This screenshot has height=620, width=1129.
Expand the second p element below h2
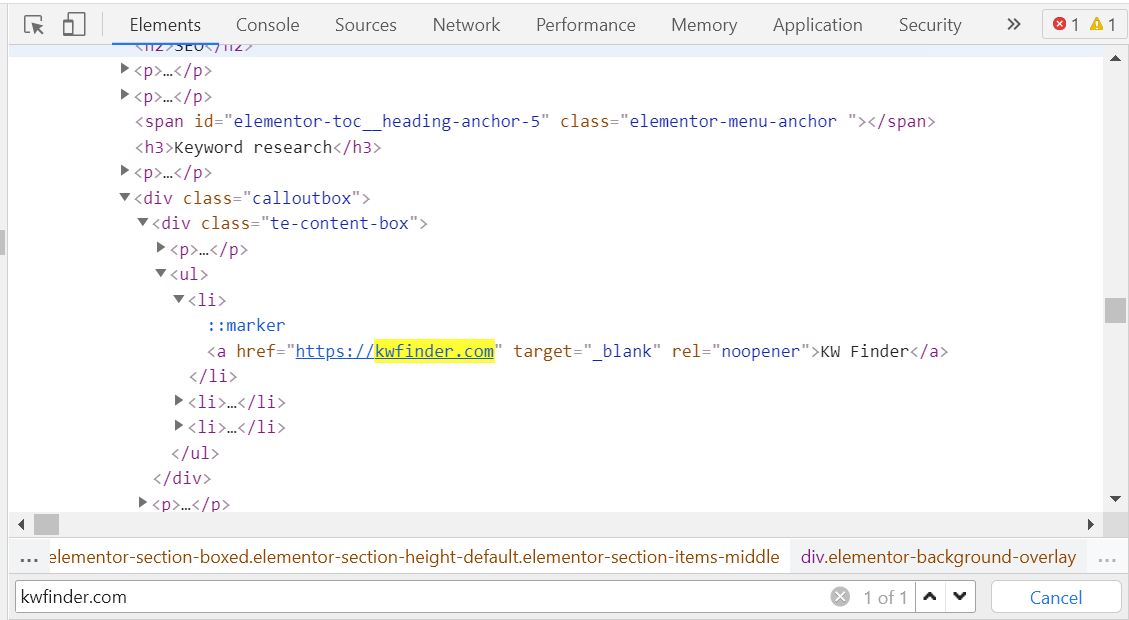coord(125,94)
